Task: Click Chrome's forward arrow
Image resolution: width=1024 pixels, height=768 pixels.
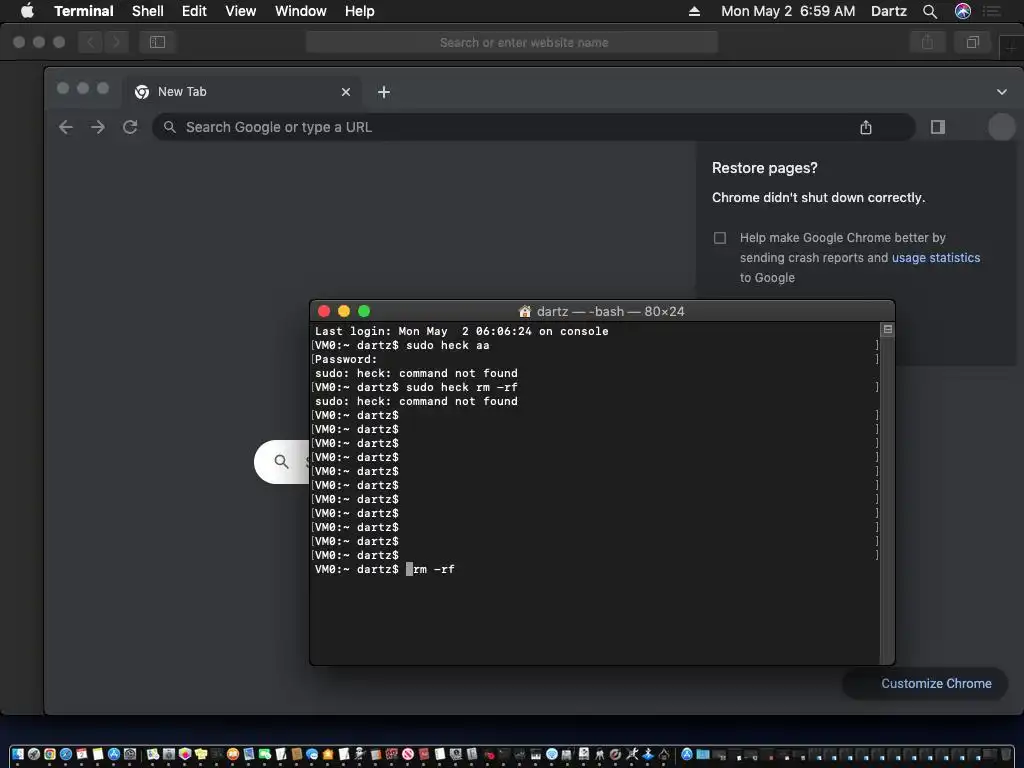Action: (x=98, y=127)
